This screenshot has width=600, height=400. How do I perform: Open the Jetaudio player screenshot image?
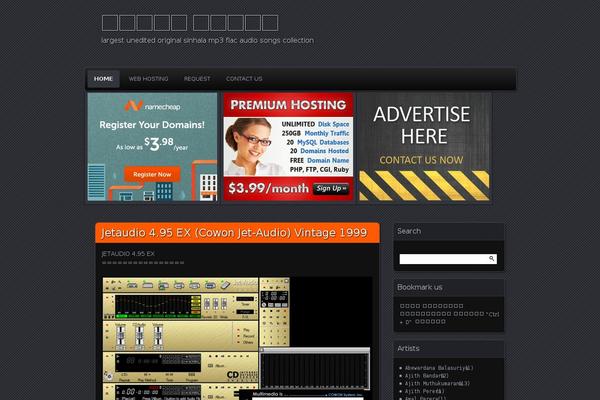[237, 338]
